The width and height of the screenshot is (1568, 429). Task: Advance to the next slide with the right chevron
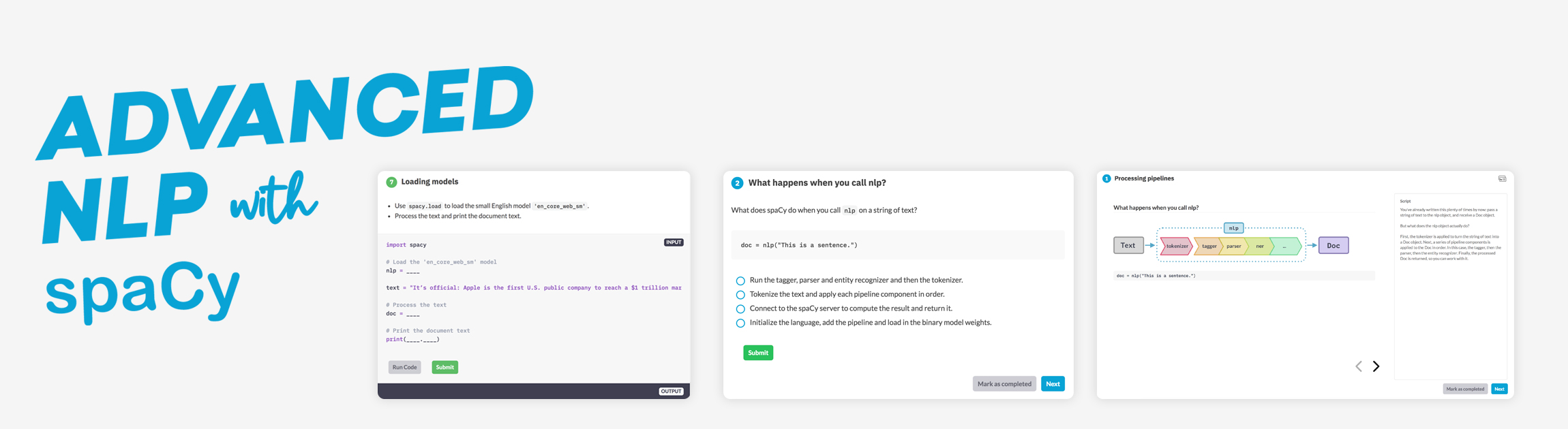click(1376, 366)
